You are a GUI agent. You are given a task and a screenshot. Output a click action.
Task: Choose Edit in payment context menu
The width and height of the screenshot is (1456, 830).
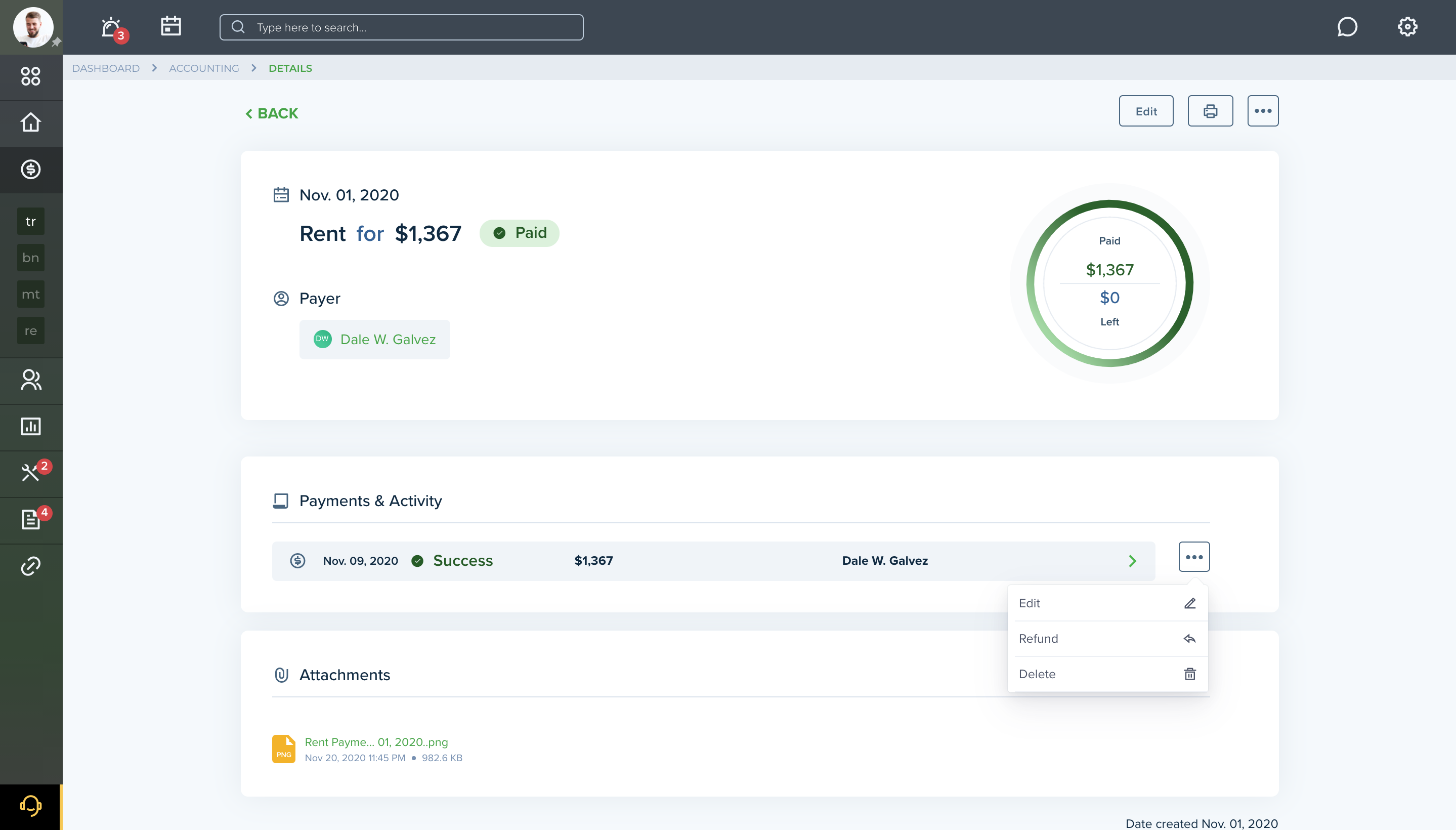pos(1107,603)
